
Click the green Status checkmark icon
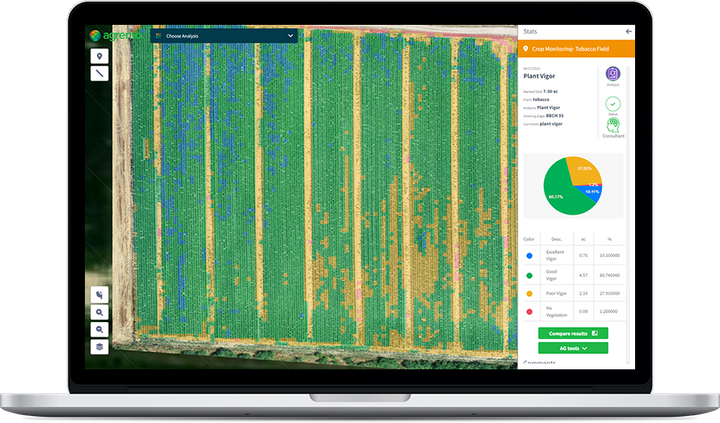click(x=613, y=104)
